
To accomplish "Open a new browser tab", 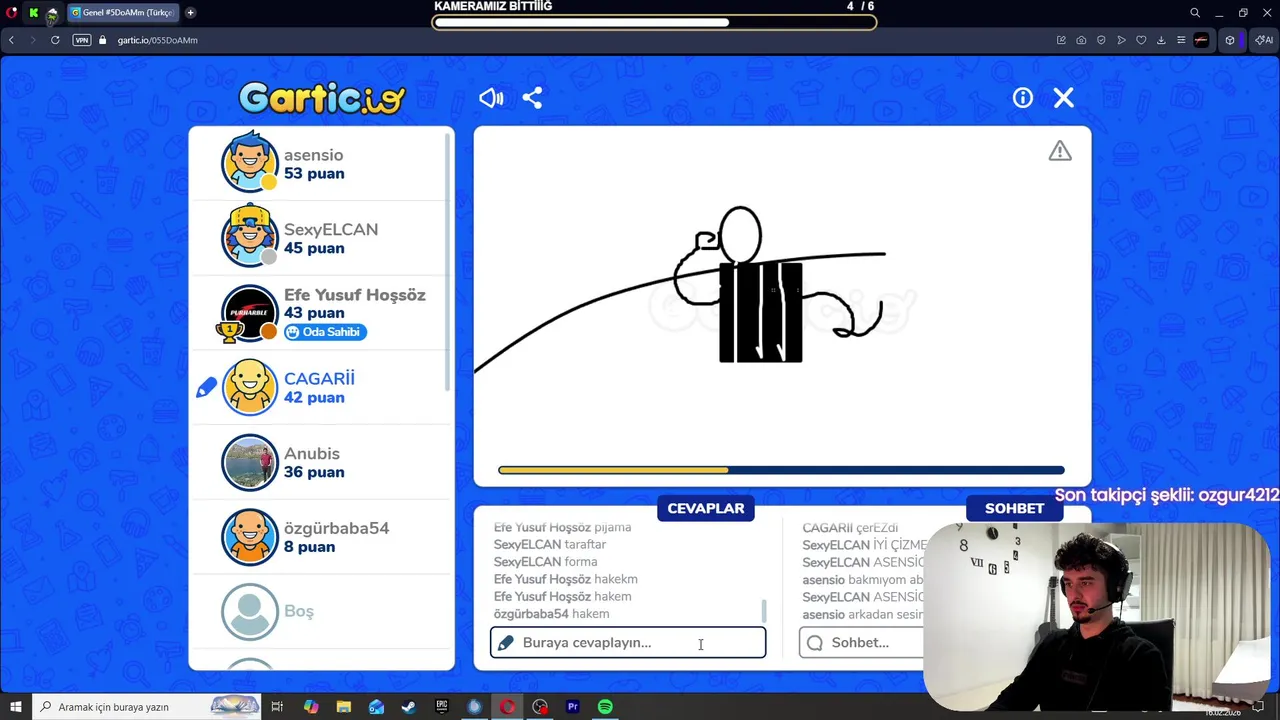I will [190, 13].
